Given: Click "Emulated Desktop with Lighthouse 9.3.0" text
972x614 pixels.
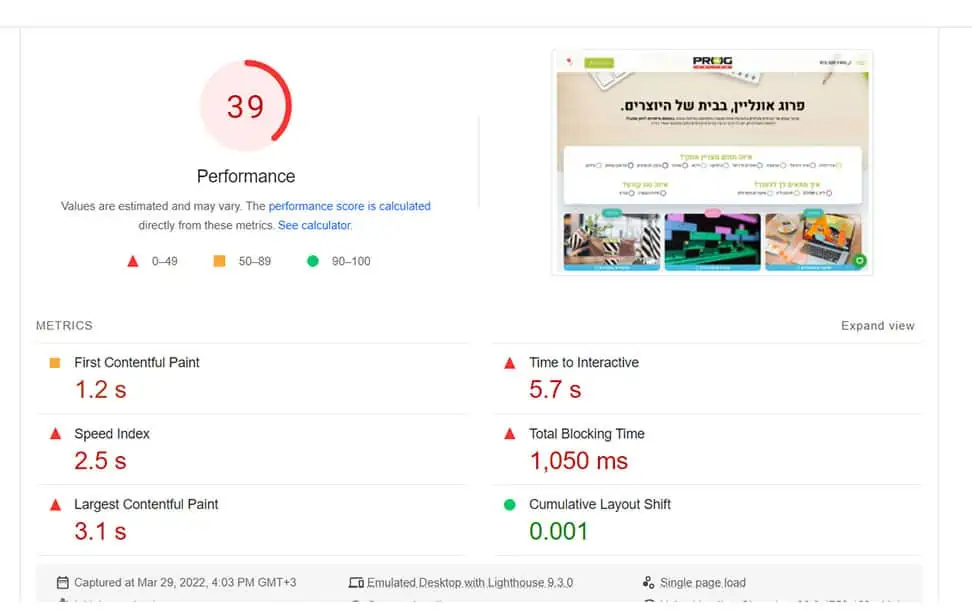Looking at the screenshot, I should pos(470,582).
